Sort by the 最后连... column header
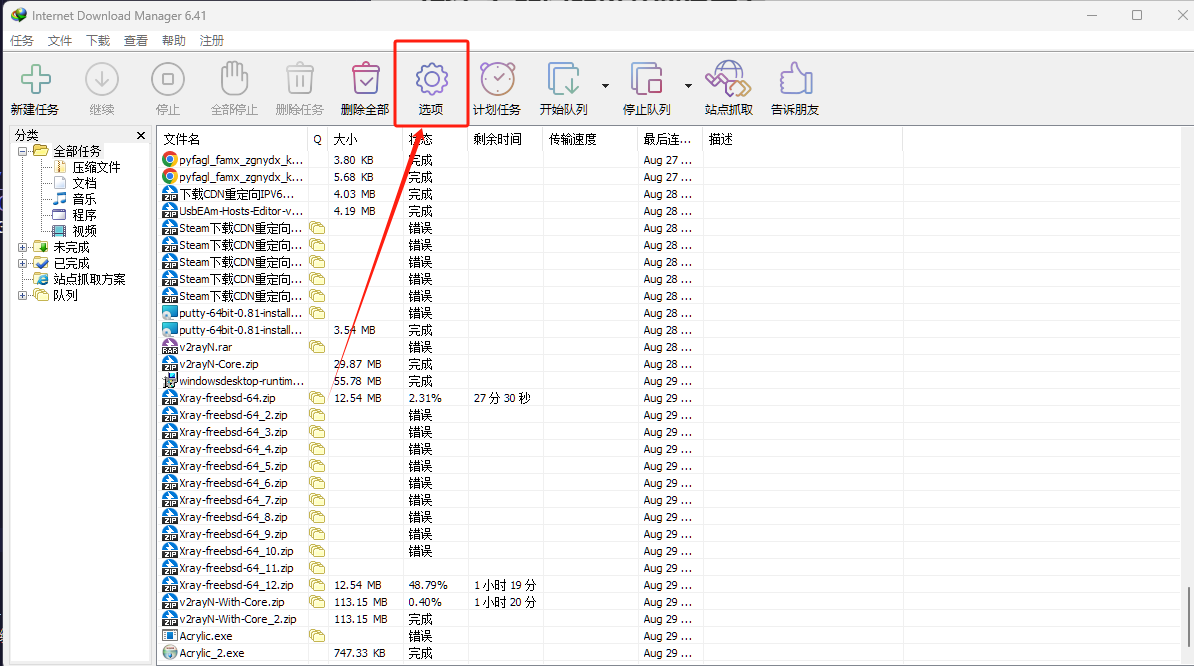Image resolution: width=1194 pixels, height=666 pixels. (x=670, y=139)
